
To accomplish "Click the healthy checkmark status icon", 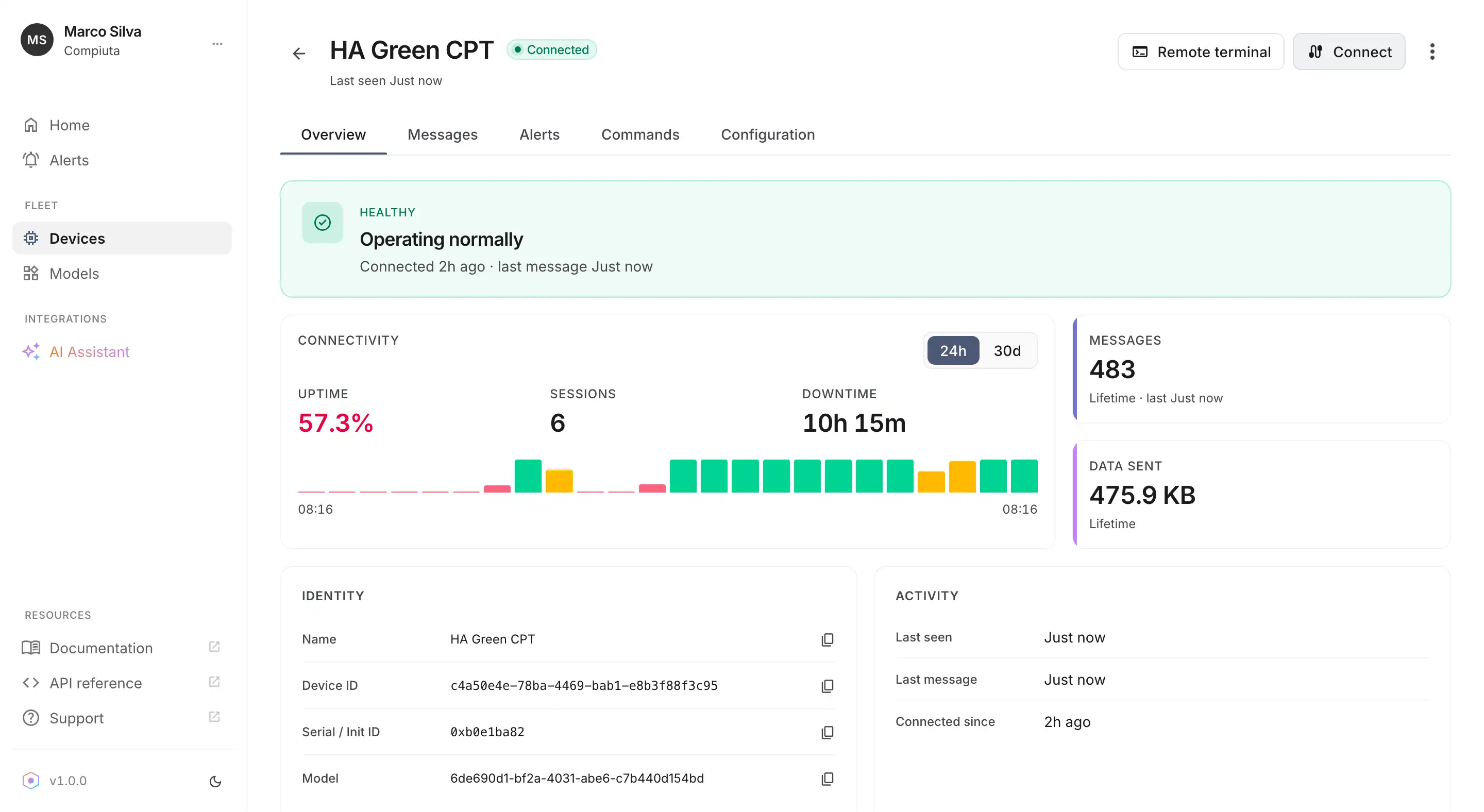I will (323, 223).
